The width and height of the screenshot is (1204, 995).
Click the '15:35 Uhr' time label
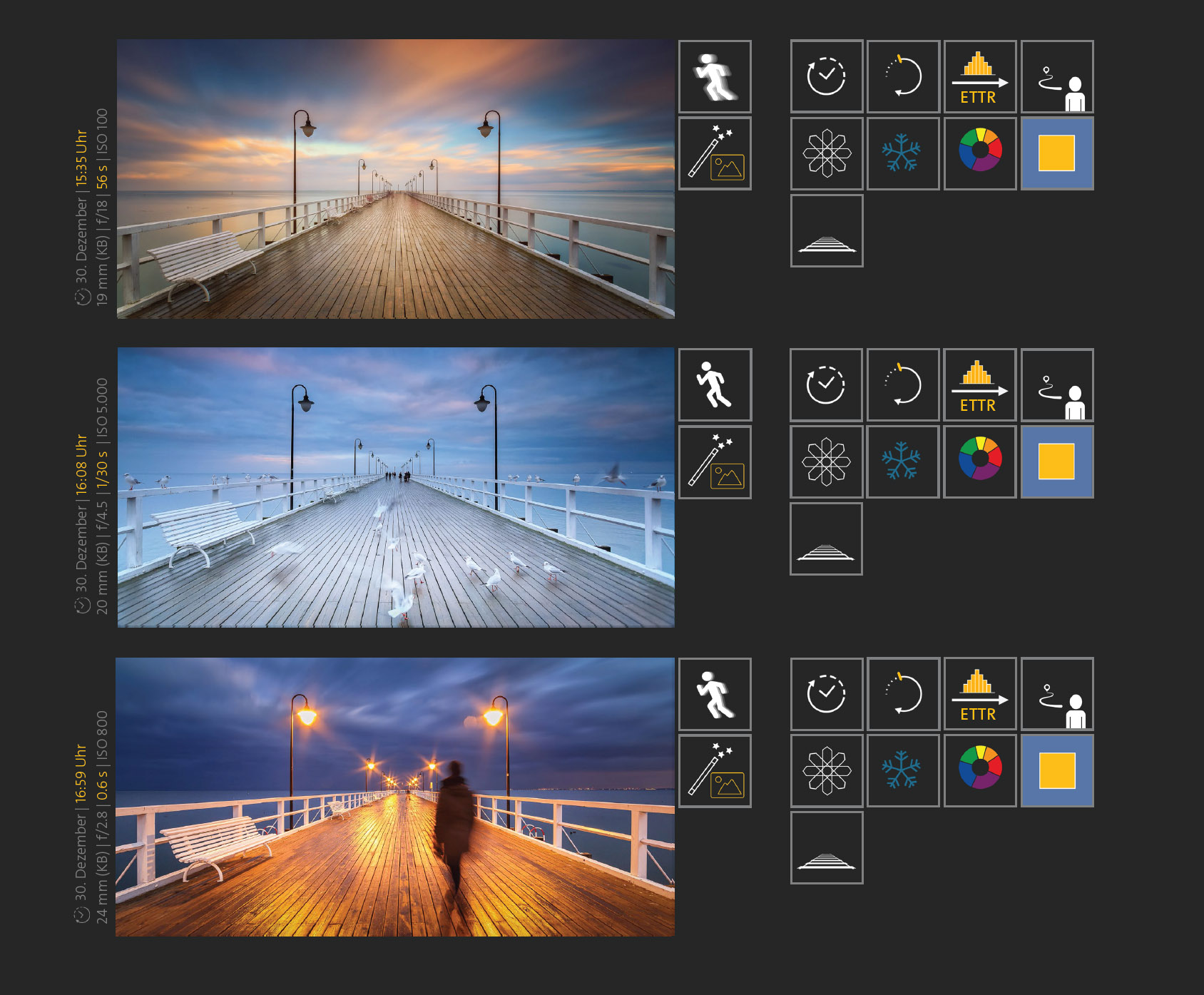coord(81,158)
